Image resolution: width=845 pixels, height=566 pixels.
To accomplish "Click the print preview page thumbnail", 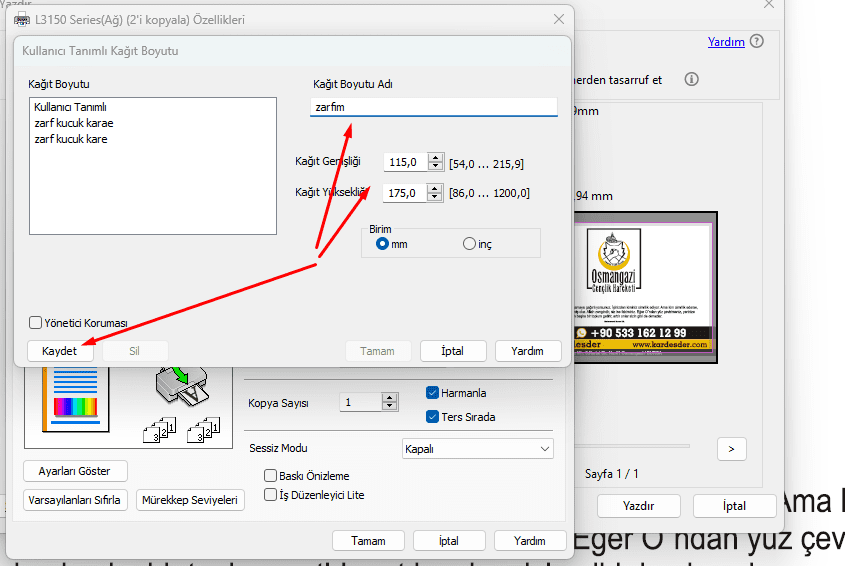I will pyautogui.click(x=646, y=287).
